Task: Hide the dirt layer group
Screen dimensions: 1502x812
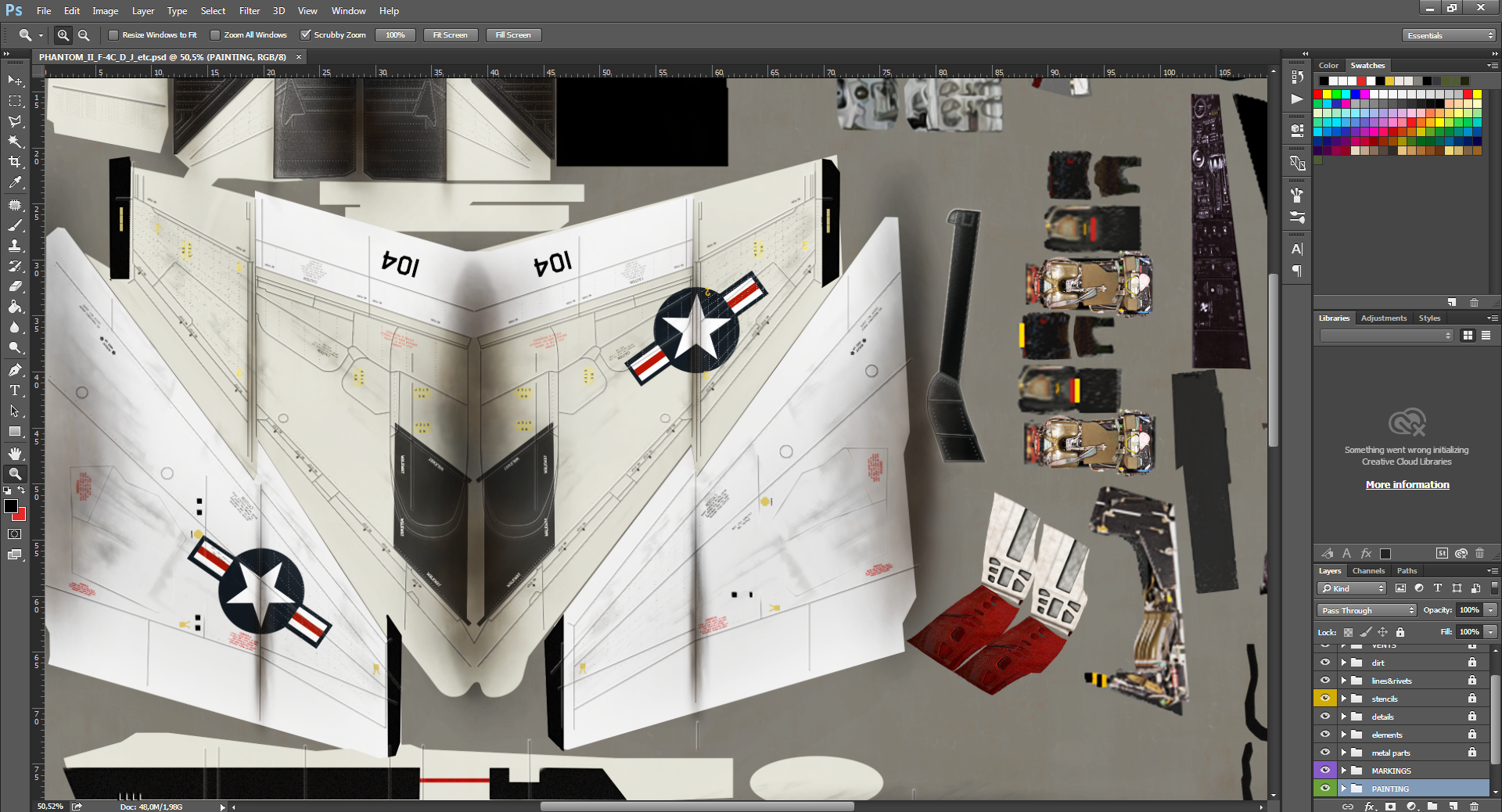Action: pyautogui.click(x=1325, y=663)
